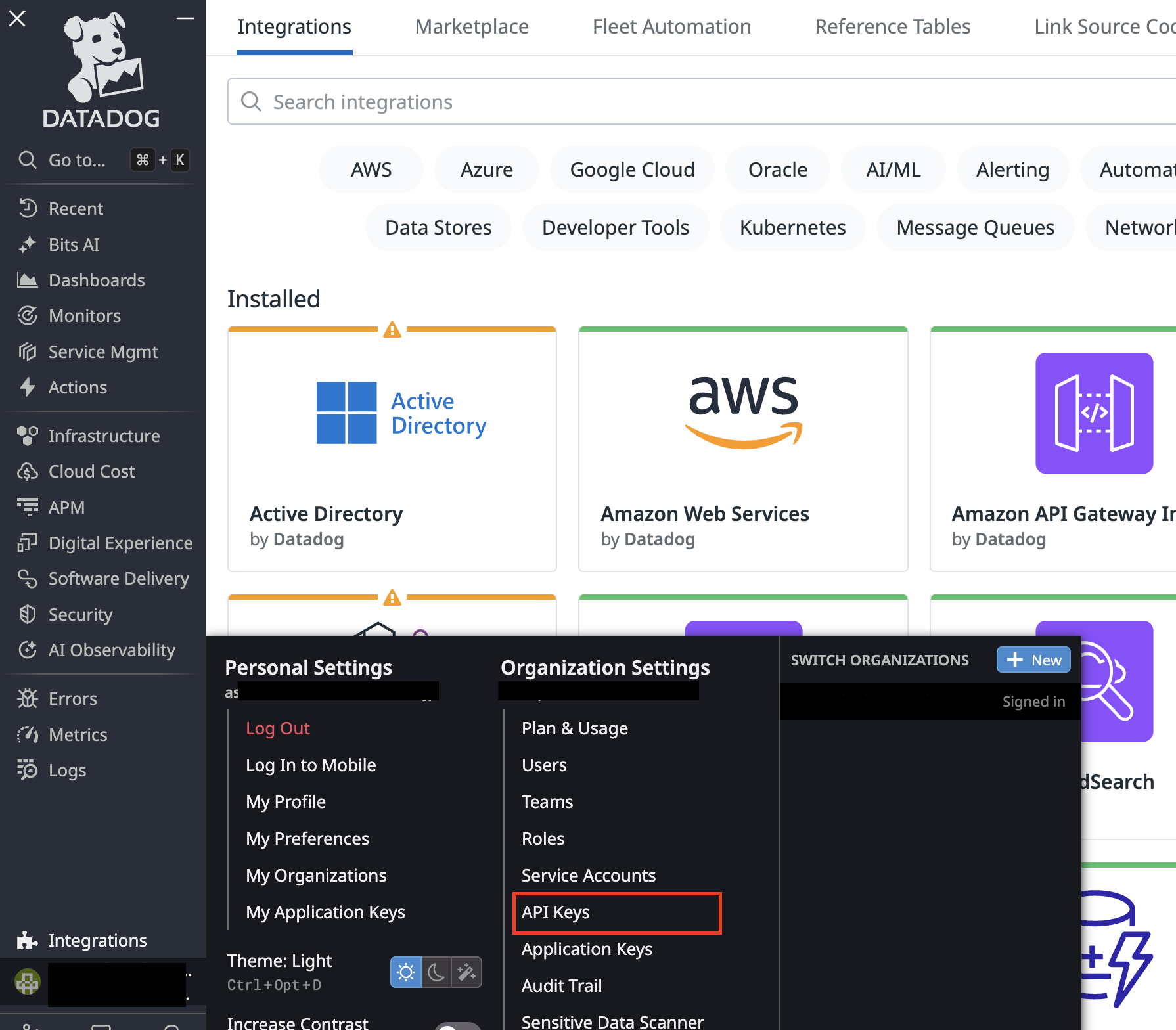This screenshot has width=1176, height=1030.
Task: Open the Security section
Action: (x=80, y=615)
